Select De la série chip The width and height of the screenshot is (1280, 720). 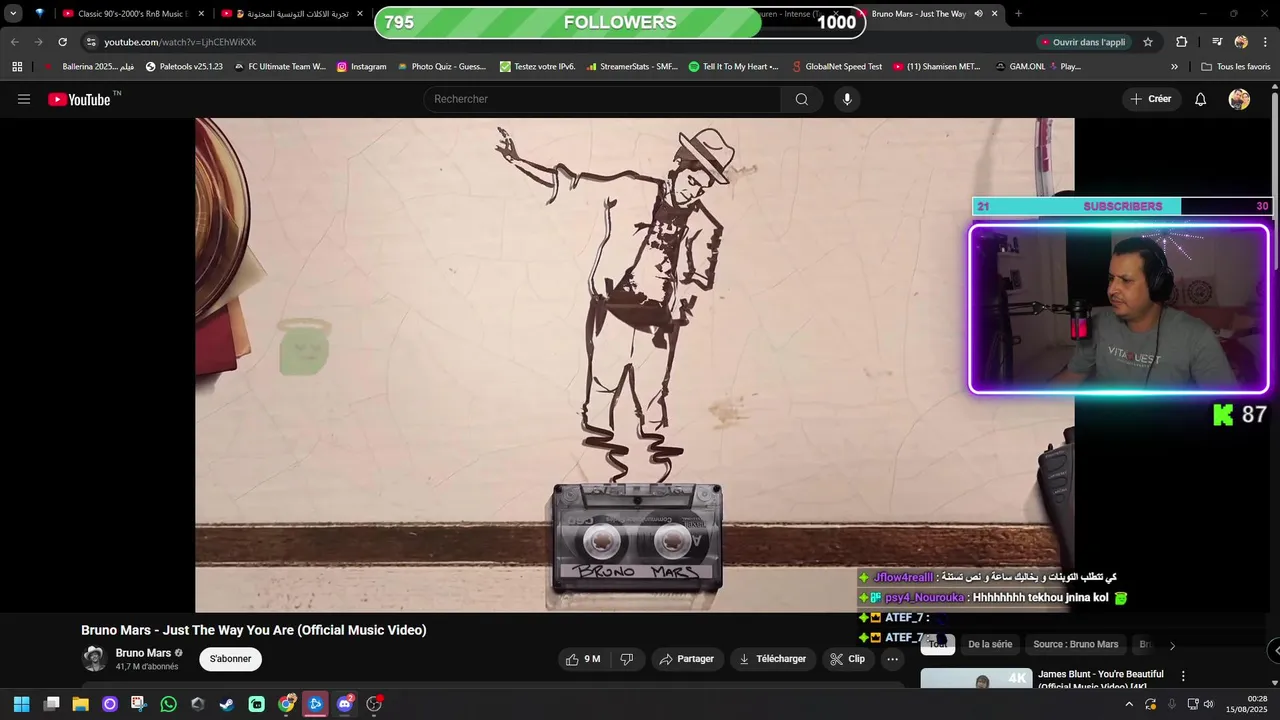(x=990, y=645)
